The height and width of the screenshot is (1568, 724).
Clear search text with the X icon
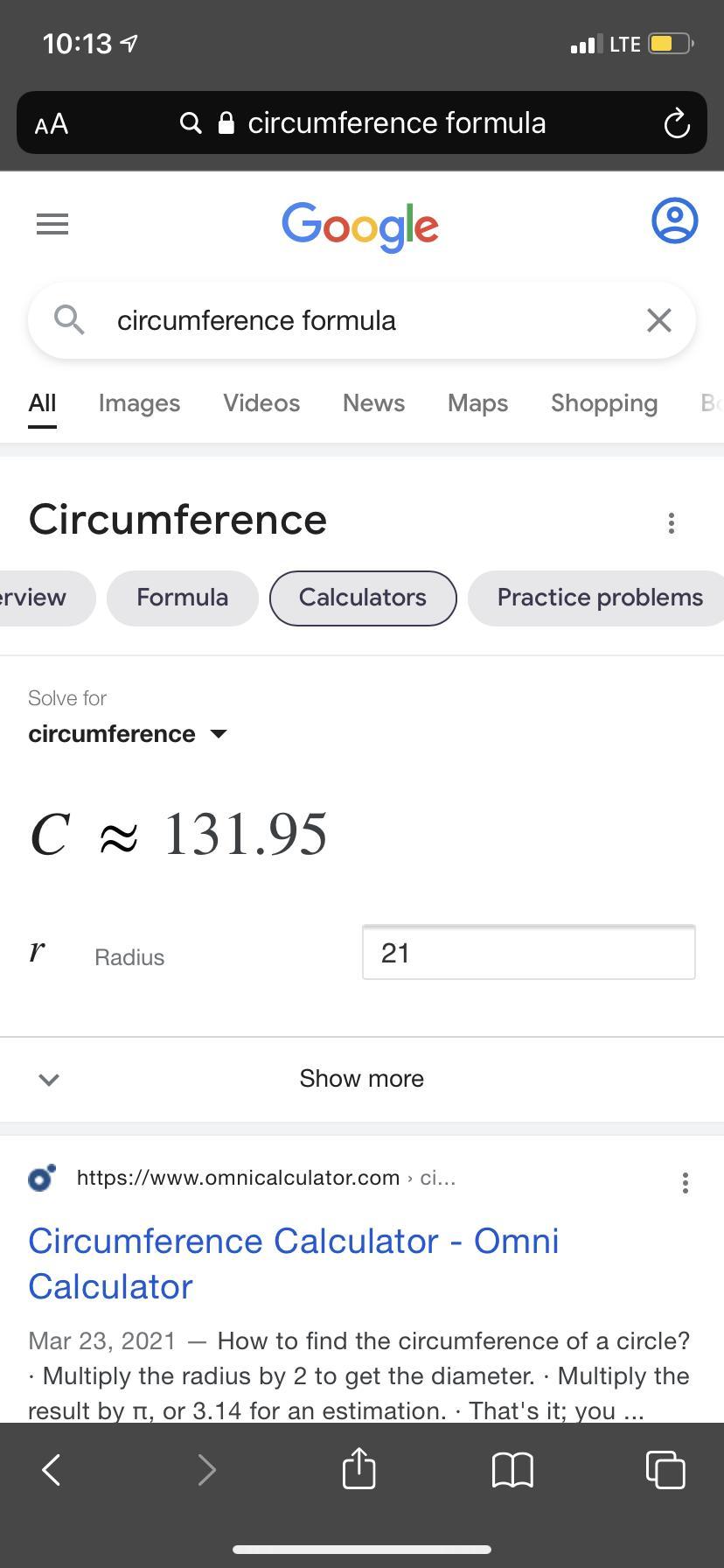point(658,320)
